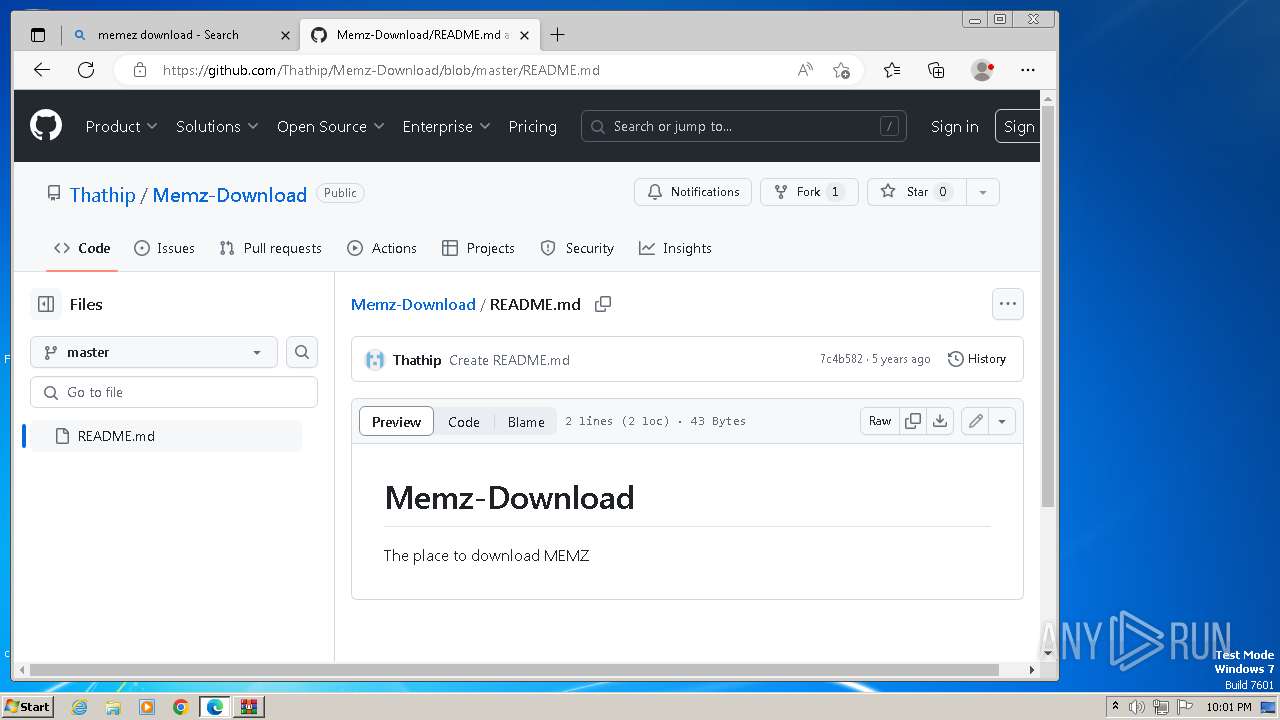Open the Raw file view
The height and width of the screenshot is (720, 1280).
[x=880, y=421]
